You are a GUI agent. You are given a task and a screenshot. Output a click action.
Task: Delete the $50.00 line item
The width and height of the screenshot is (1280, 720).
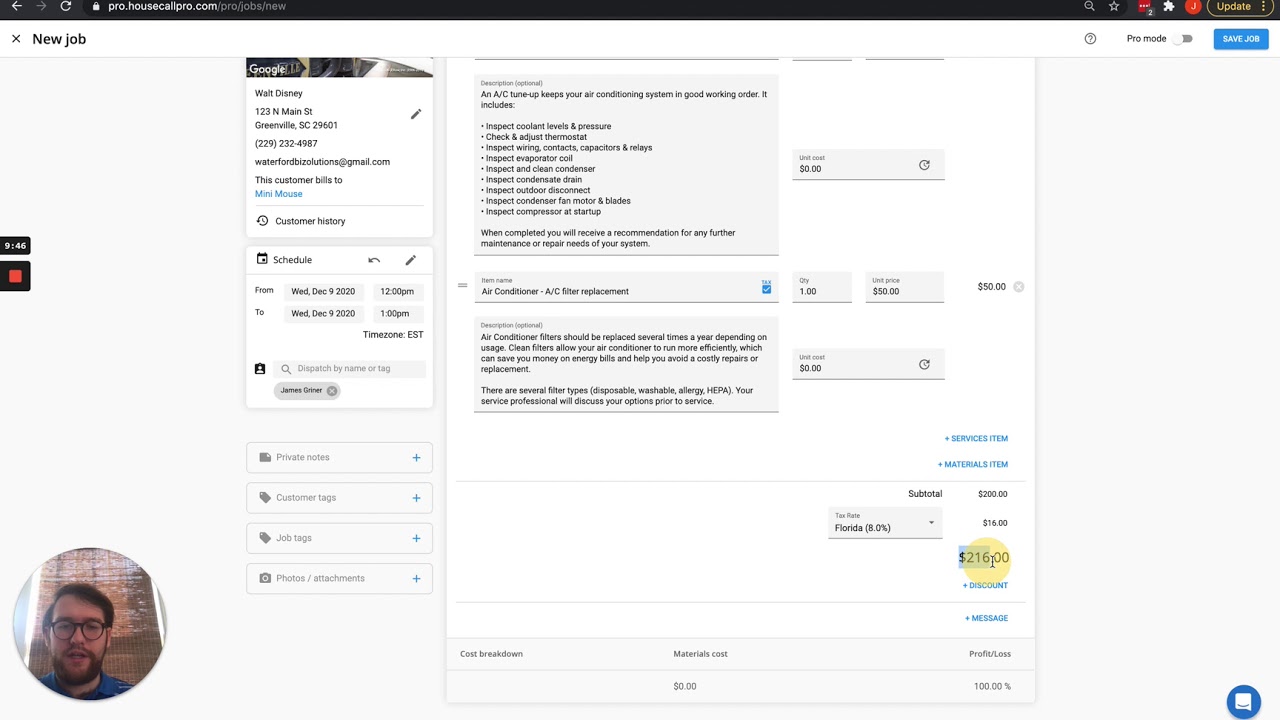[x=1018, y=287]
